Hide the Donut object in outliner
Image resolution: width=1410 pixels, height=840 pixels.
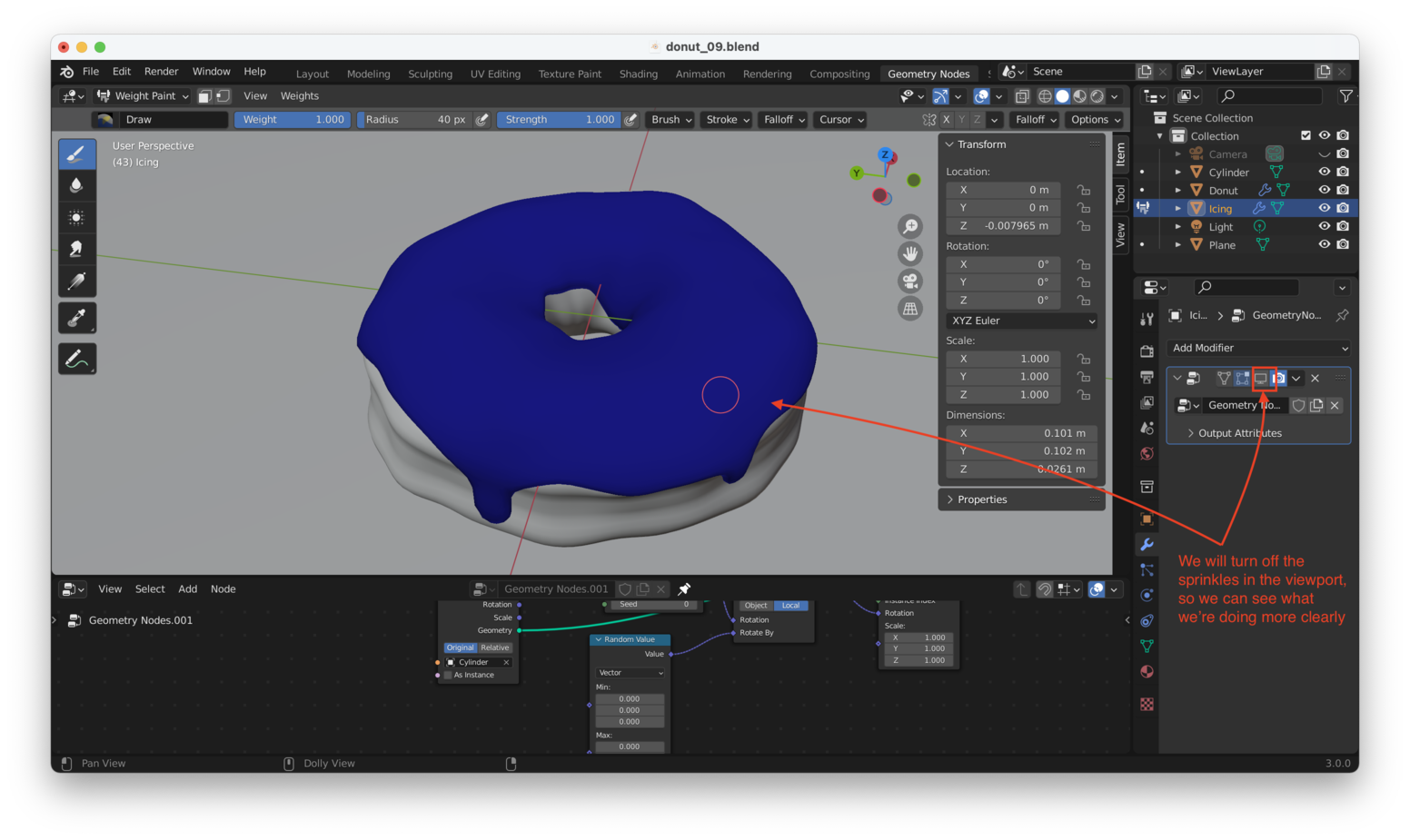(x=1324, y=190)
